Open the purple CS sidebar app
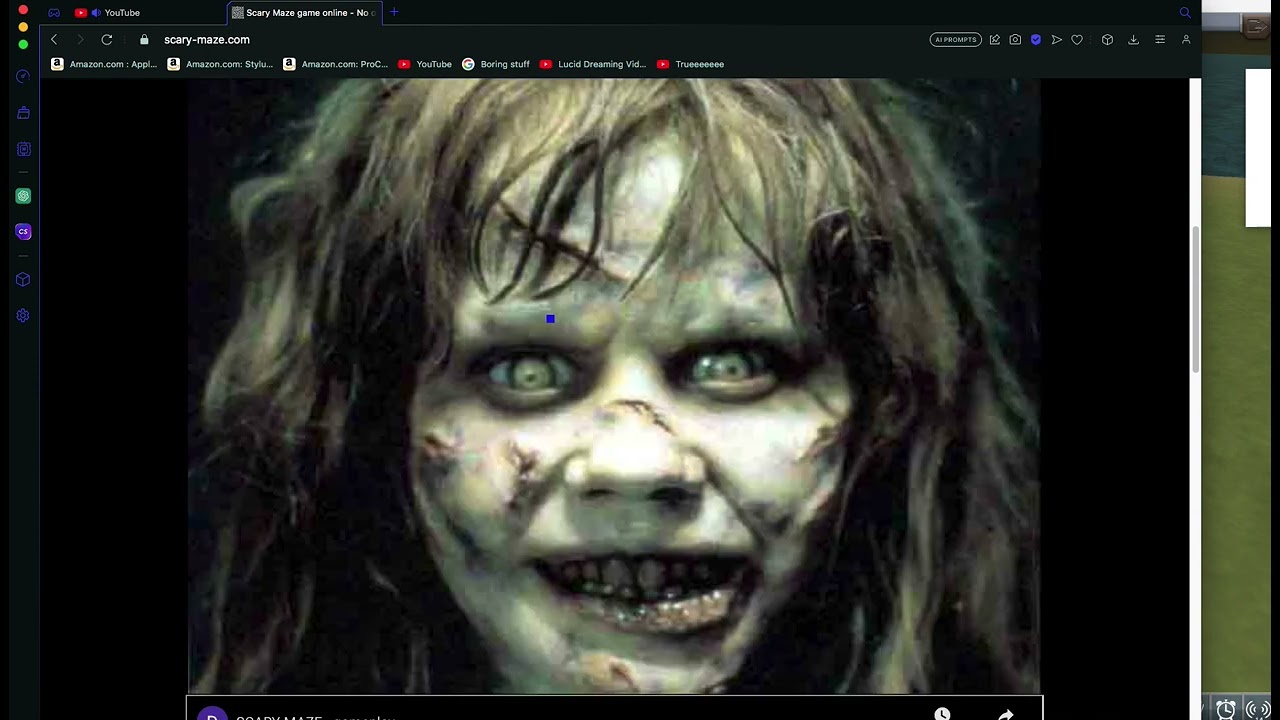Viewport: 1280px width, 720px height. point(23,232)
